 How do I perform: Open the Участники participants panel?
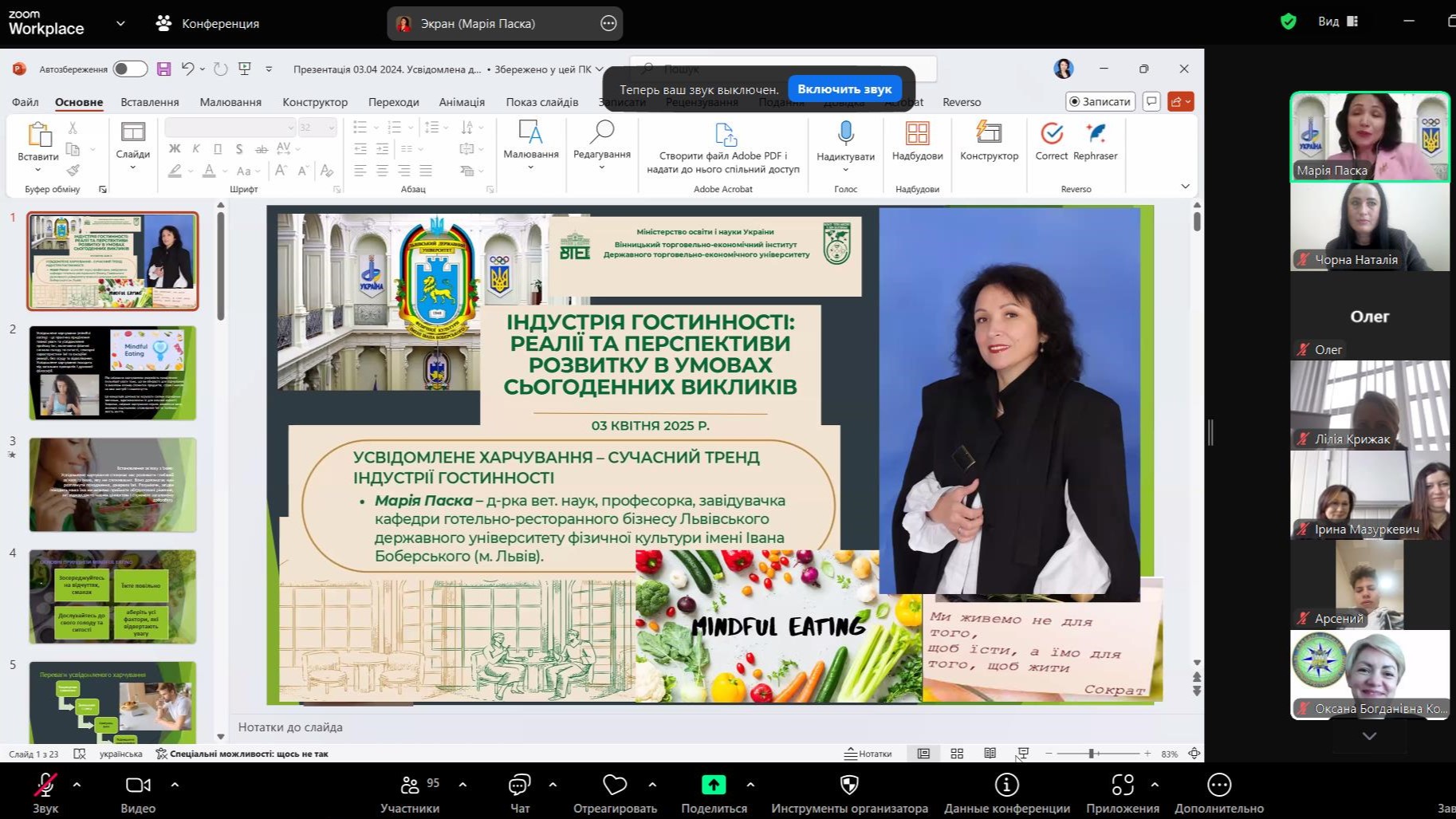tap(410, 786)
